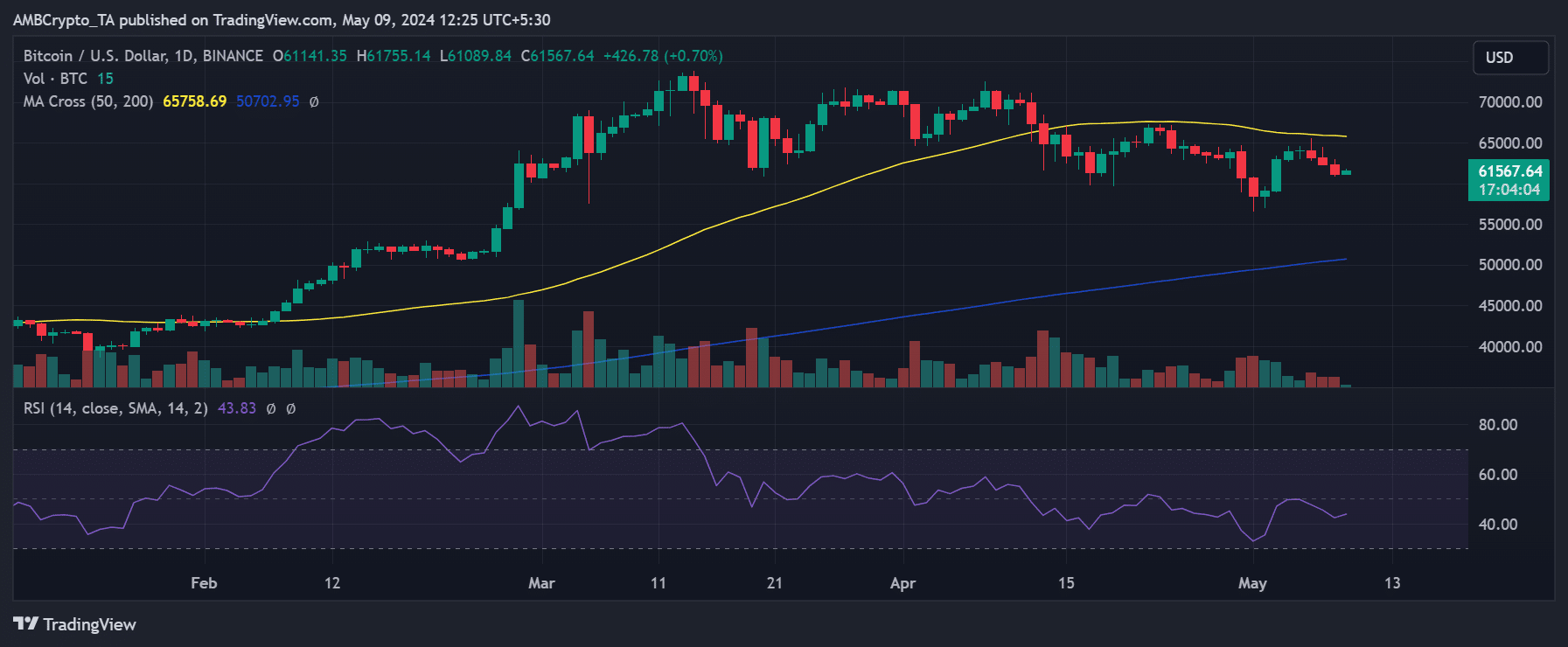The image size is (1568, 647).
Task: Click the 13 date label on time axis
Action: (1392, 583)
